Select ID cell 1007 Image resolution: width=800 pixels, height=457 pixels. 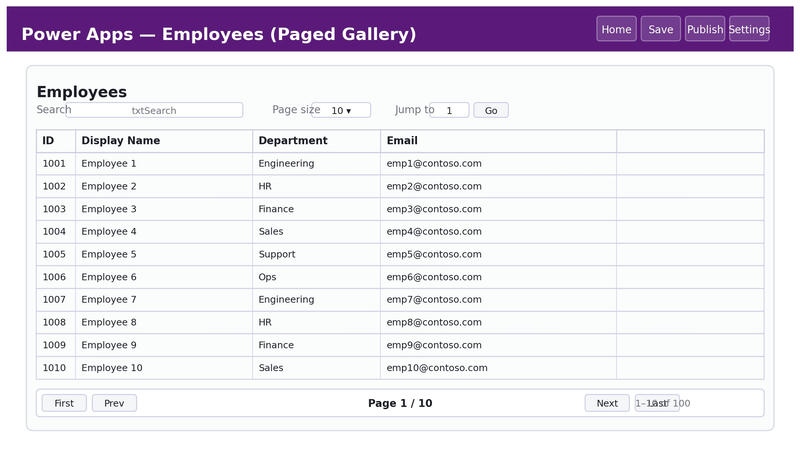pyautogui.click(x=56, y=300)
